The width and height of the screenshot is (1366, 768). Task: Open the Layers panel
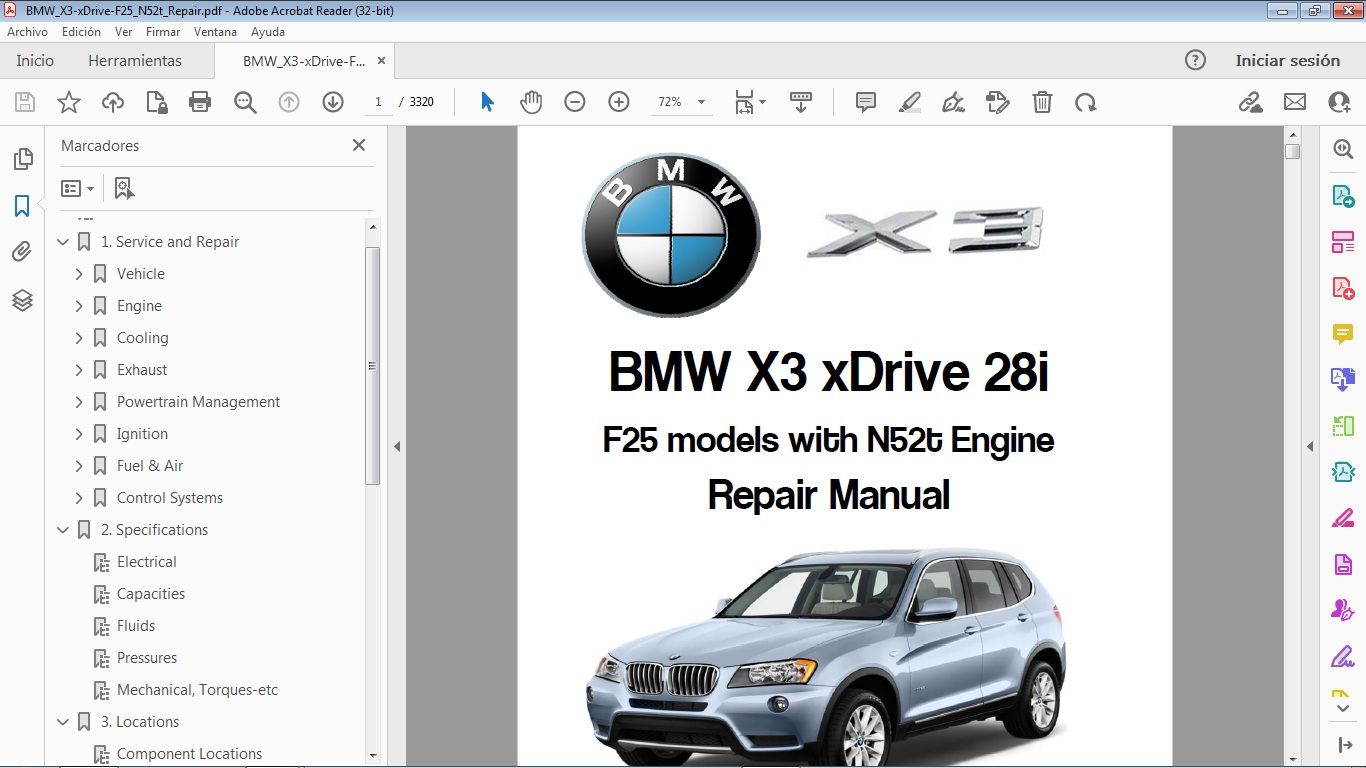coord(22,300)
